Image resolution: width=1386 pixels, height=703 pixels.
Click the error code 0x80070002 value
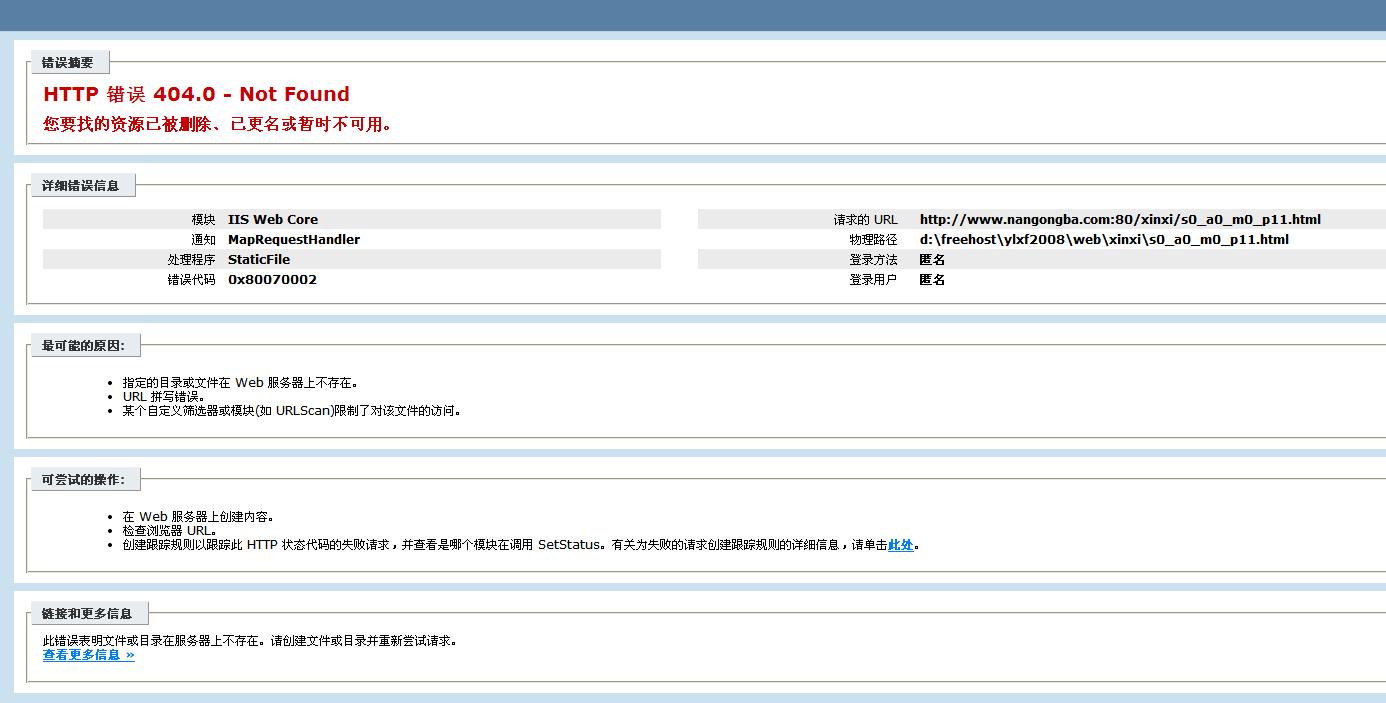click(272, 280)
